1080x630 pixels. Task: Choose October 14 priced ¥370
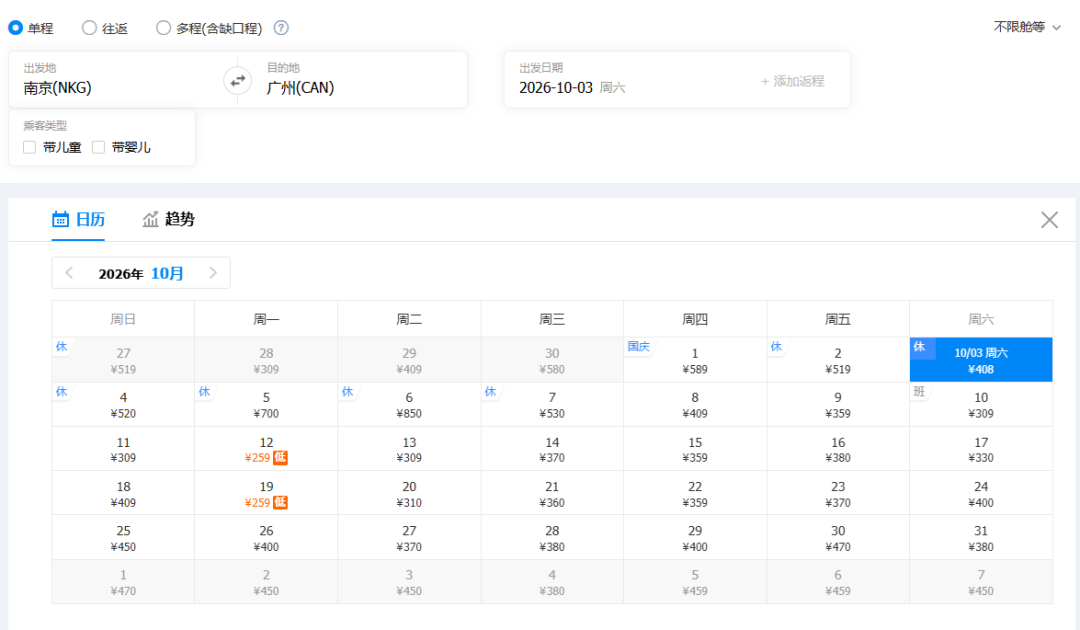552,449
